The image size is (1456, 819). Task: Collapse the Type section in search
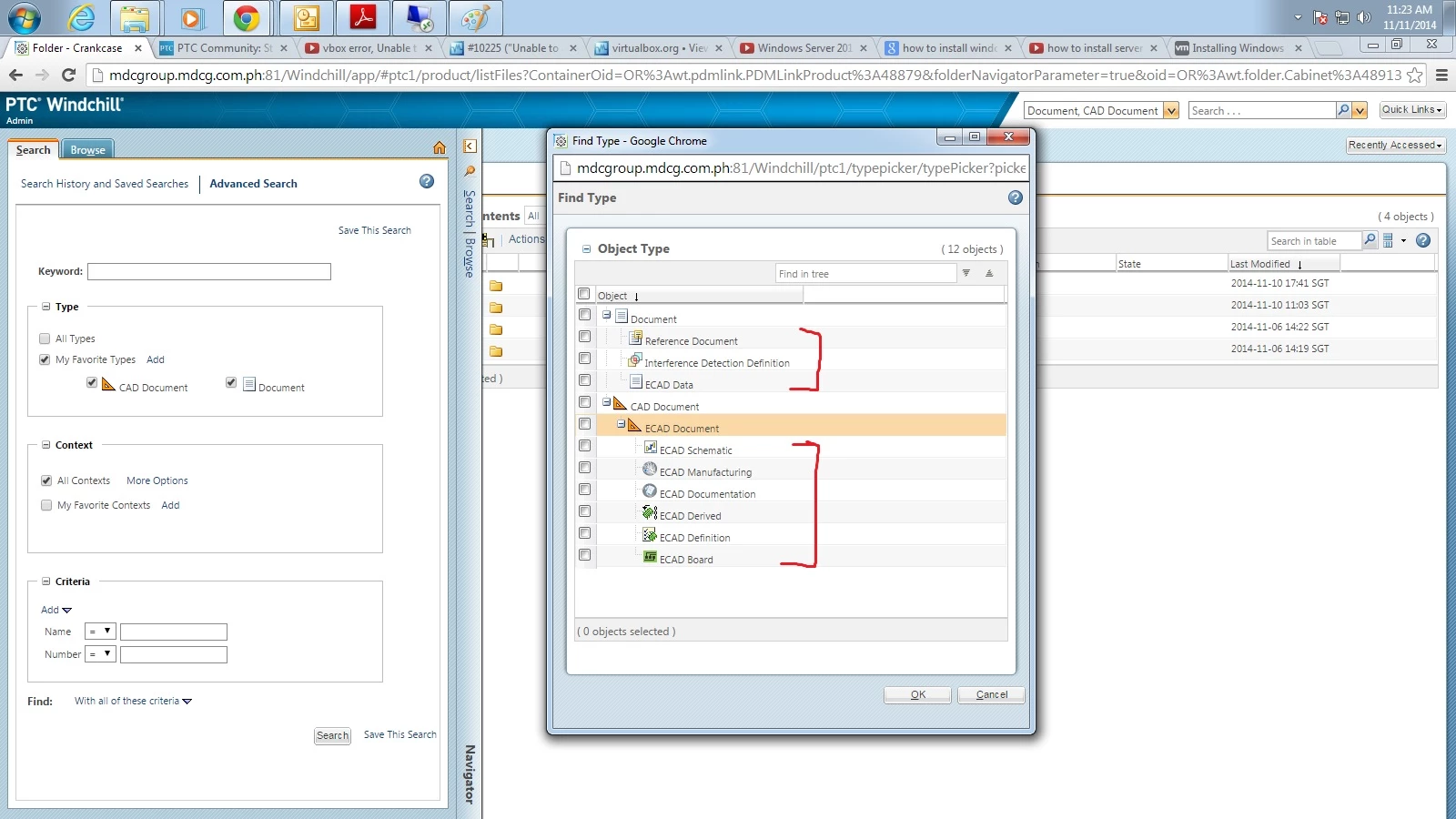(x=45, y=307)
